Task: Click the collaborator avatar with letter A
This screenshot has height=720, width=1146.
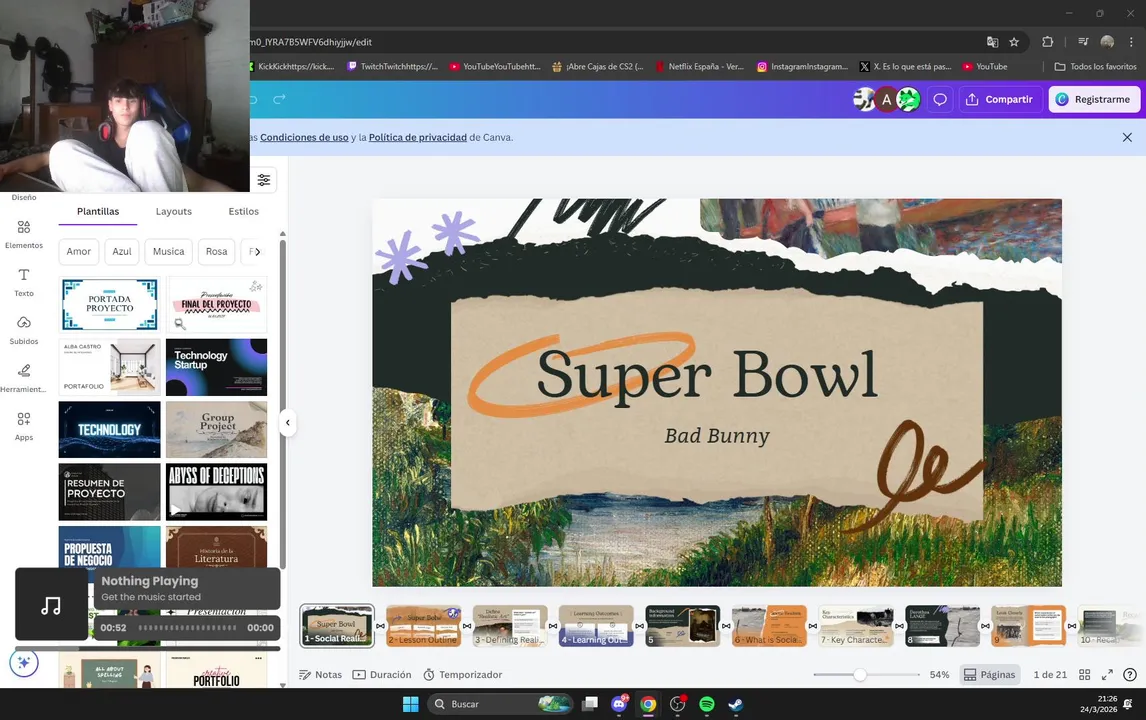Action: click(x=887, y=99)
